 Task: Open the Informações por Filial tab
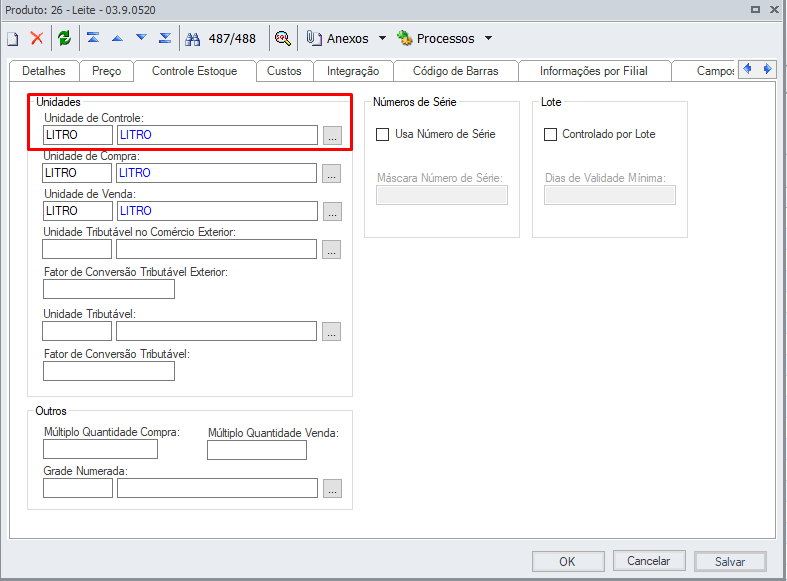tap(594, 71)
